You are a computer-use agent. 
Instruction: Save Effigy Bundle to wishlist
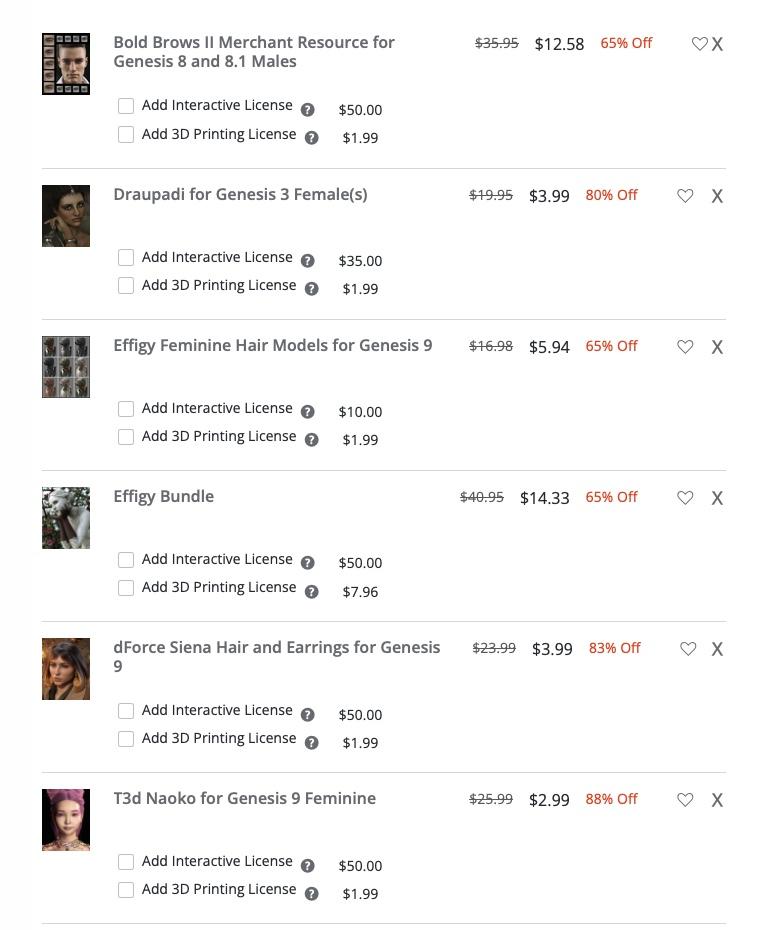[685, 498]
